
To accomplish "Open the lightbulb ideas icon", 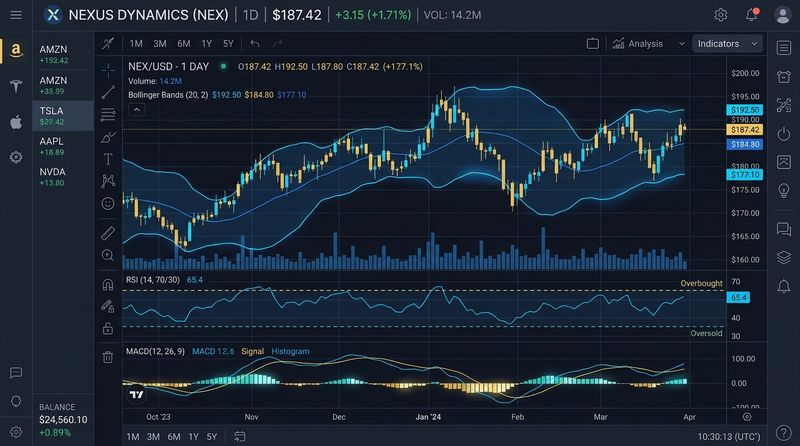I will pyautogui.click(x=784, y=190).
